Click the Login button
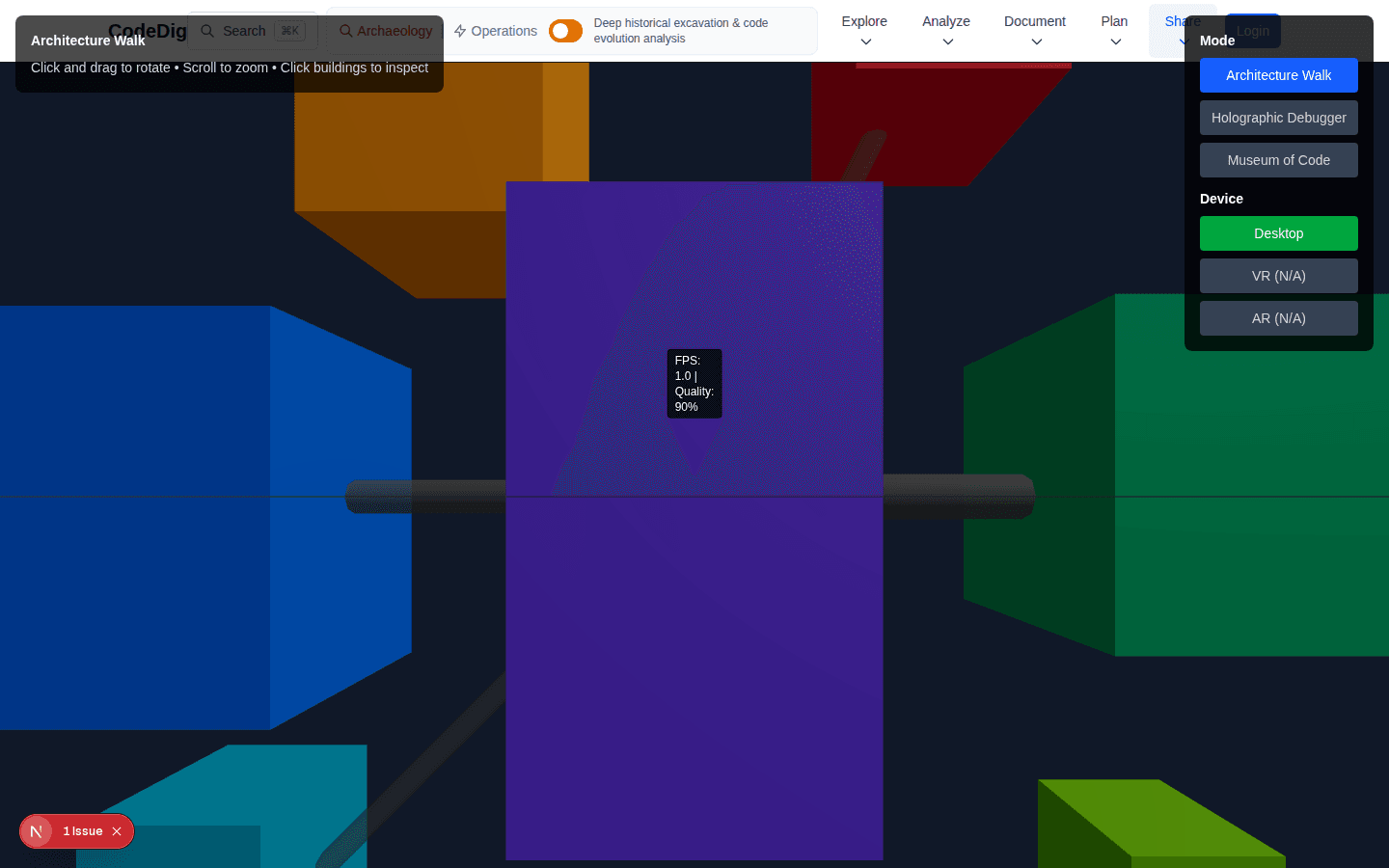The height and width of the screenshot is (868, 1389). click(x=1252, y=30)
